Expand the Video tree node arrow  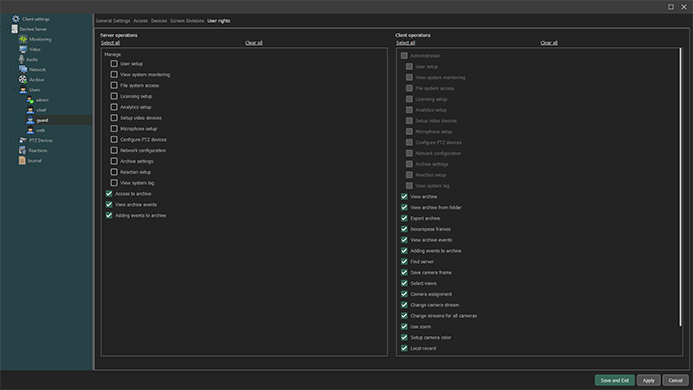[15, 50]
